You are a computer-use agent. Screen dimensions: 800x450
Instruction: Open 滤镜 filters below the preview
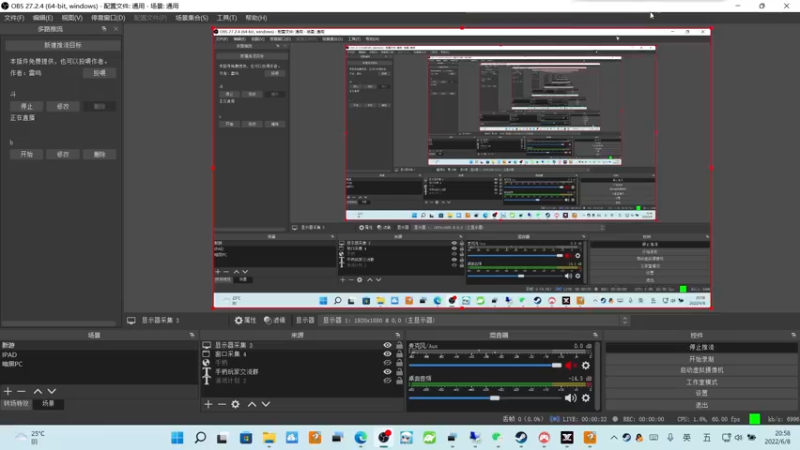coord(274,320)
